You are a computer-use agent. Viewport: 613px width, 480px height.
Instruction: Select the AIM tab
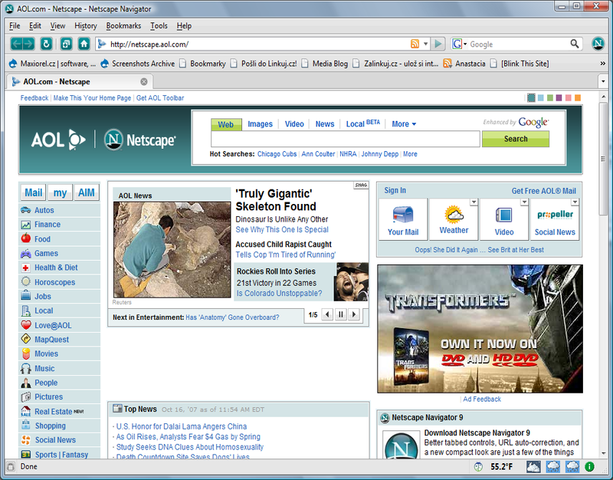click(86, 192)
